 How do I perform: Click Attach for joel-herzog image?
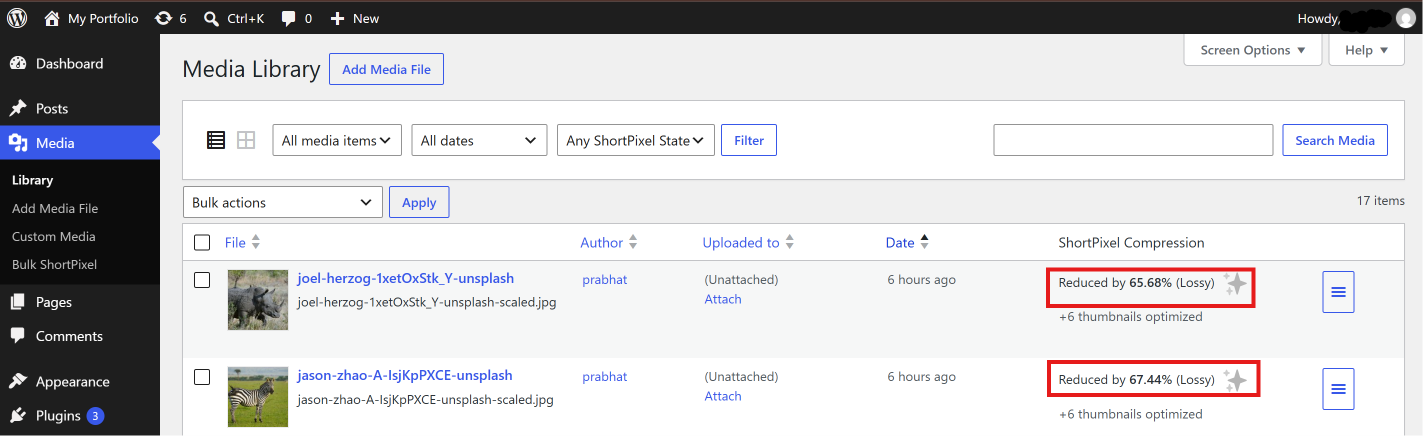[723, 299]
